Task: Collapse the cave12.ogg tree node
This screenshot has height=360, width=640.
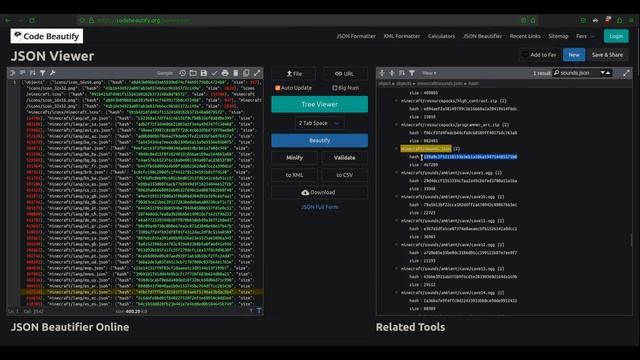Action: coord(396,244)
